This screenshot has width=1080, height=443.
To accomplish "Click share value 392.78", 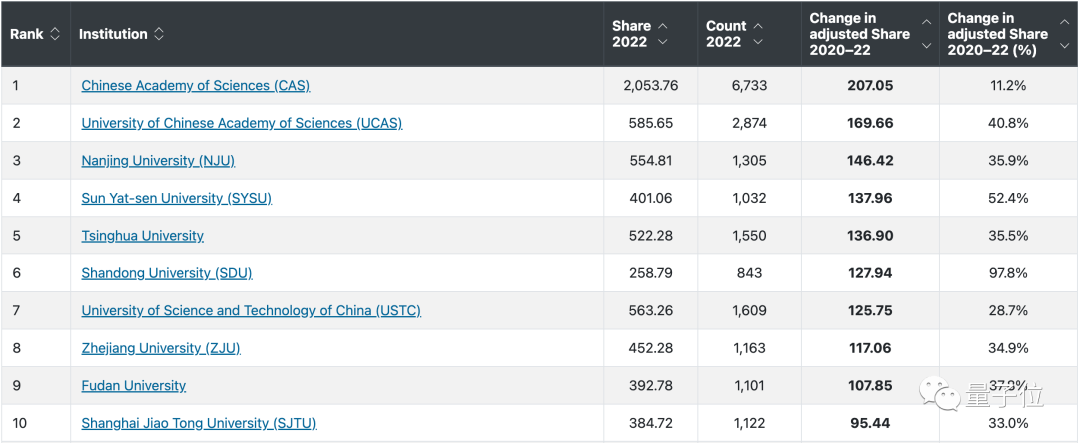I will click(651, 385).
